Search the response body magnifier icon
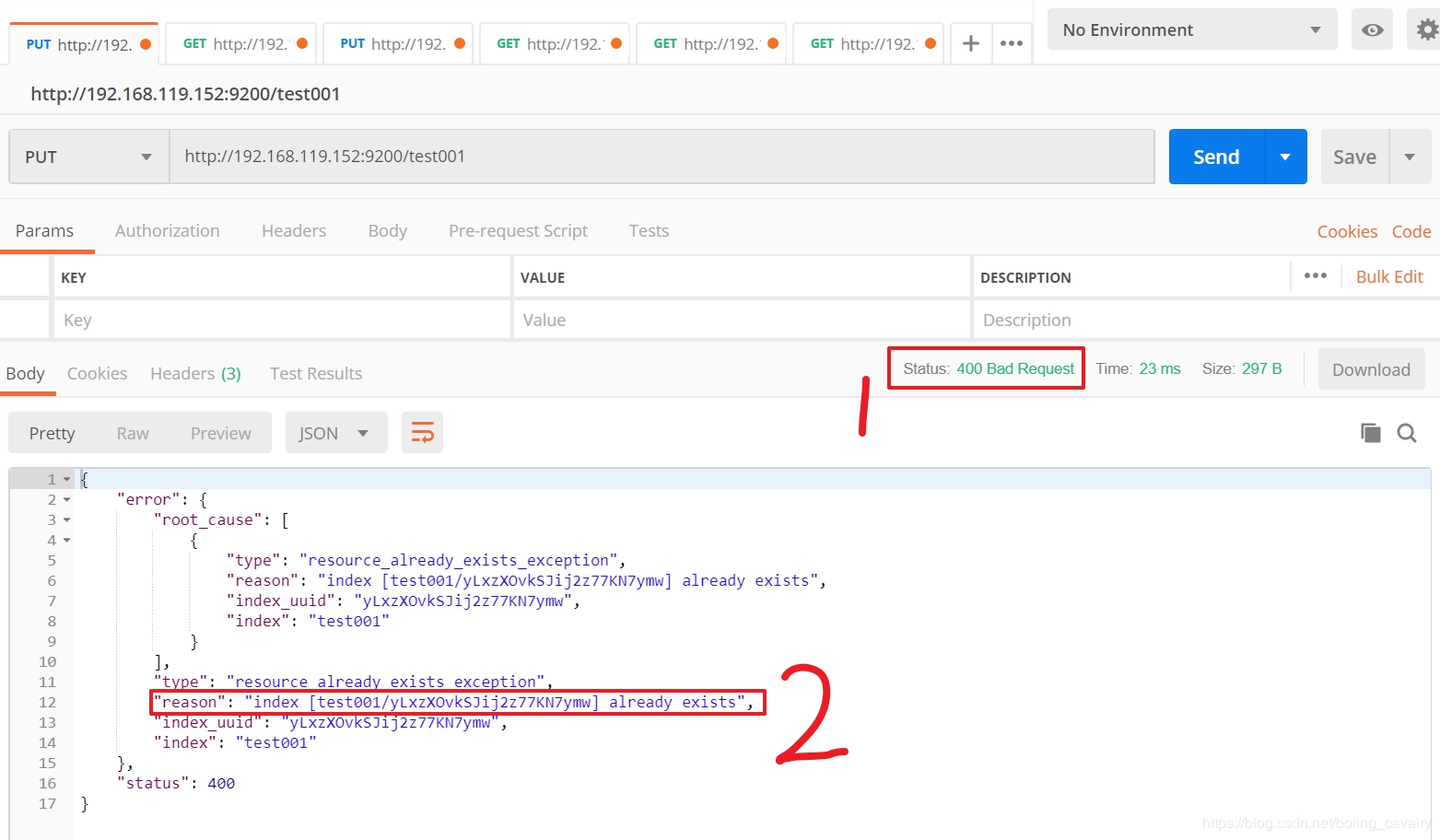Viewport: 1440px width, 840px height. pos(1407,433)
